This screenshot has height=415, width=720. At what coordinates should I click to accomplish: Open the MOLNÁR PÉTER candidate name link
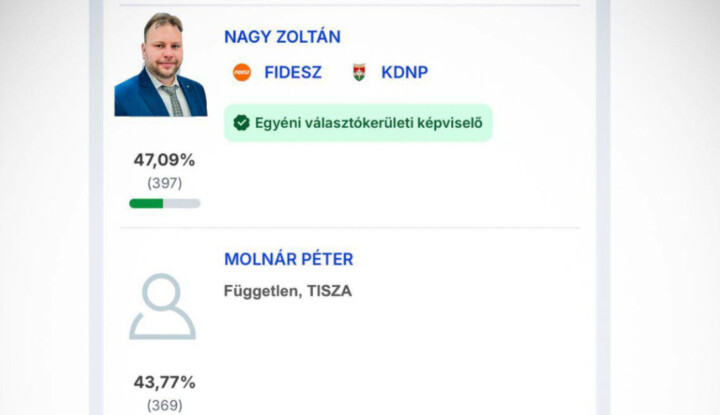(288, 259)
